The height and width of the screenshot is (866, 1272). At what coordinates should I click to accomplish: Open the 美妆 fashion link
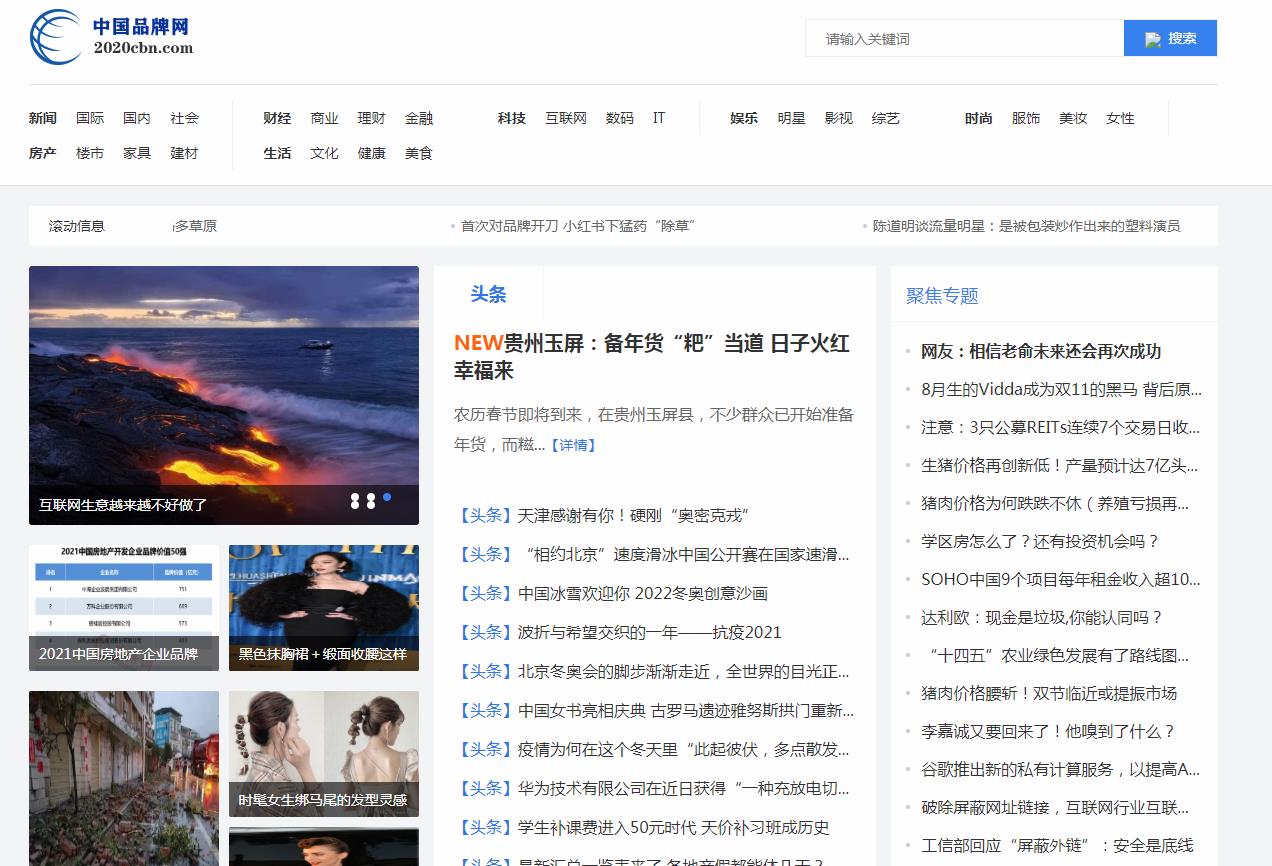[x=1073, y=118]
